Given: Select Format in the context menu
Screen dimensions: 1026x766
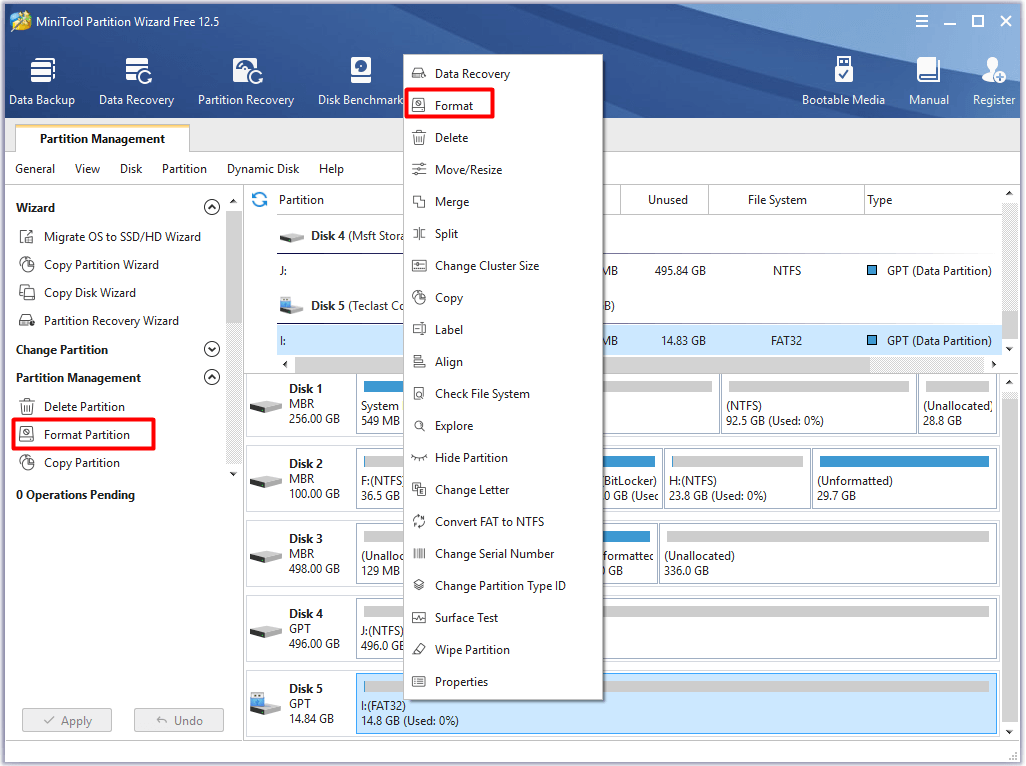Looking at the screenshot, I should (503, 105).
